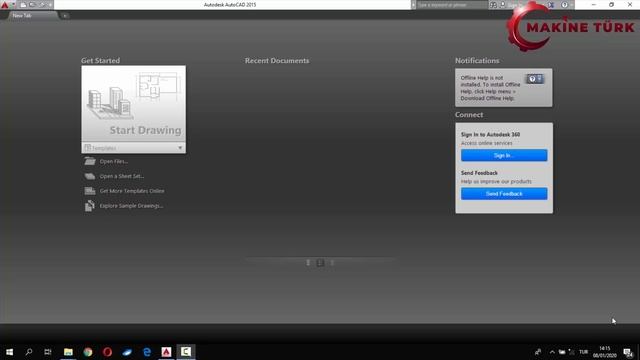Click the Open file icon in Quick Access toolbar
640x360 pixels.
pyautogui.click(x=32, y=5)
